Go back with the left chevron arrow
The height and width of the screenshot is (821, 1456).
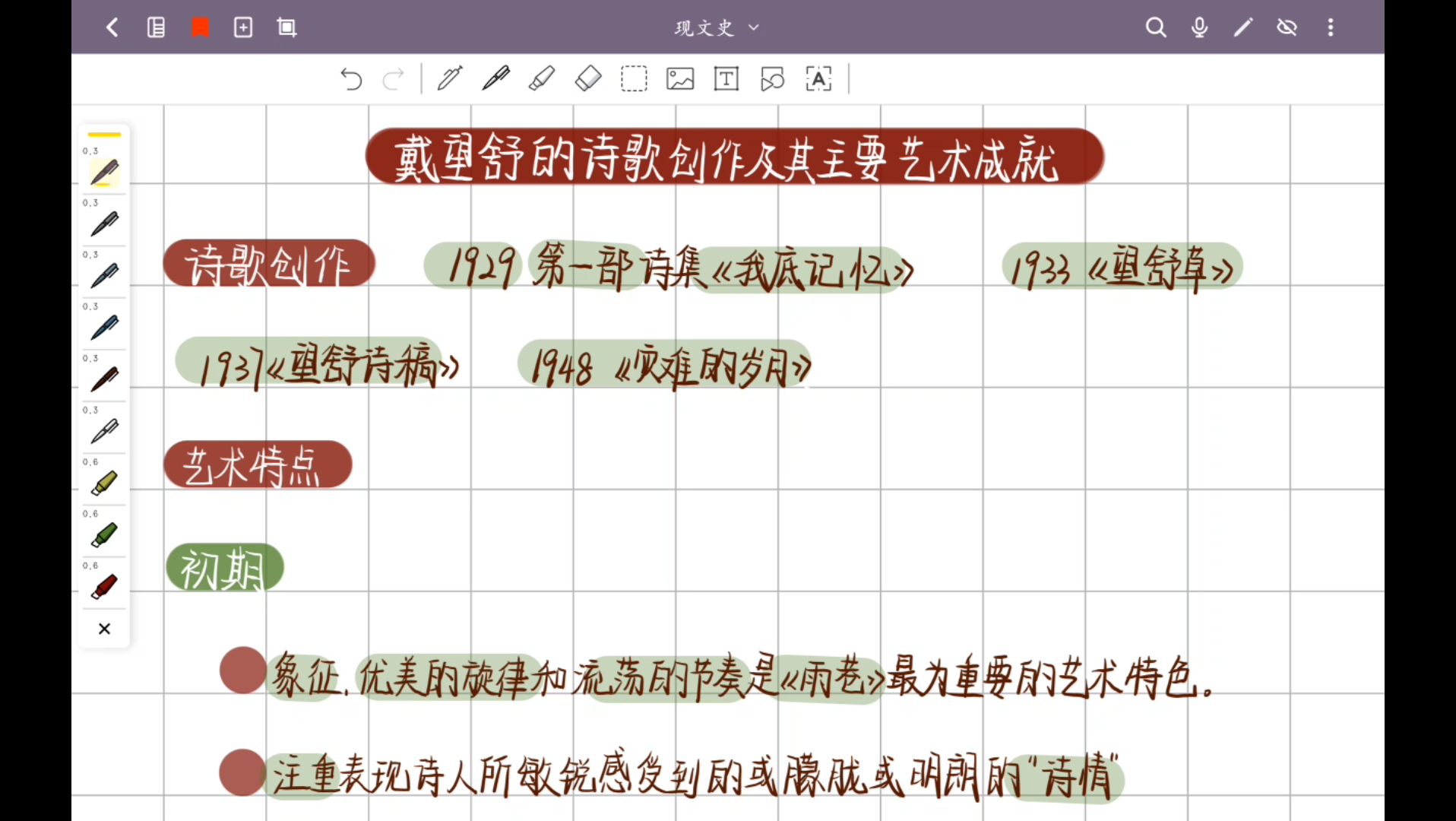112,28
